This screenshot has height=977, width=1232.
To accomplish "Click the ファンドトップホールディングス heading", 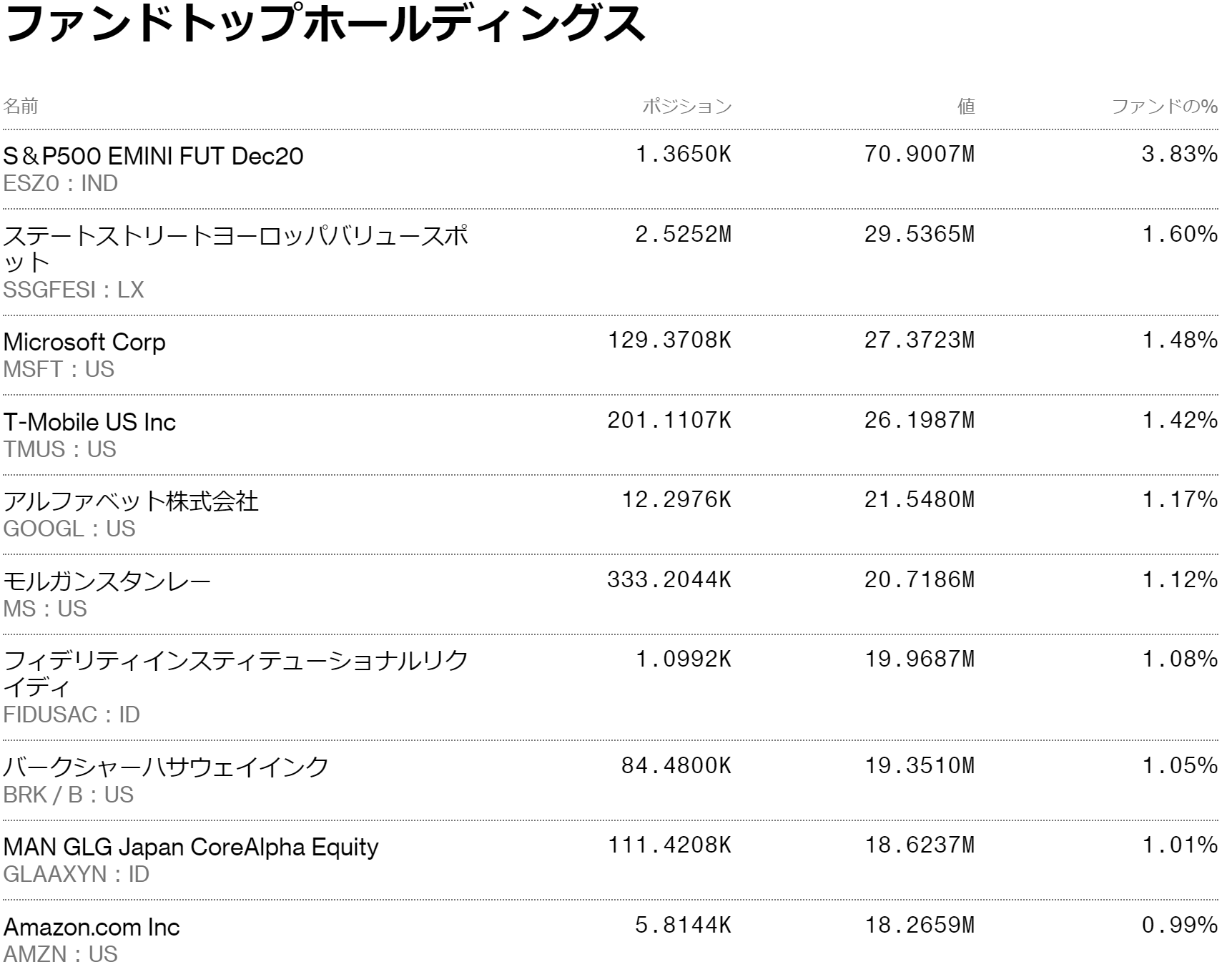I will [325, 23].
